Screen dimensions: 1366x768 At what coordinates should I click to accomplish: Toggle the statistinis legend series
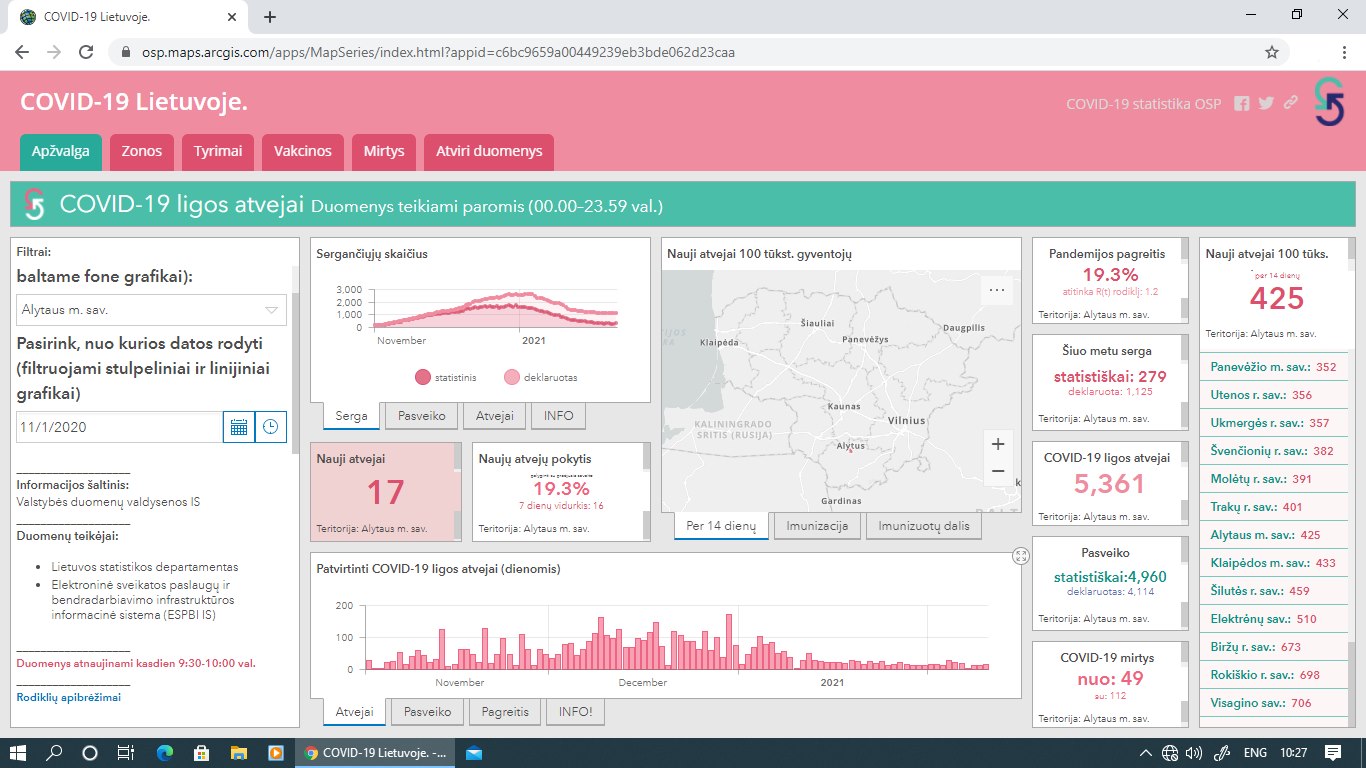click(x=446, y=377)
